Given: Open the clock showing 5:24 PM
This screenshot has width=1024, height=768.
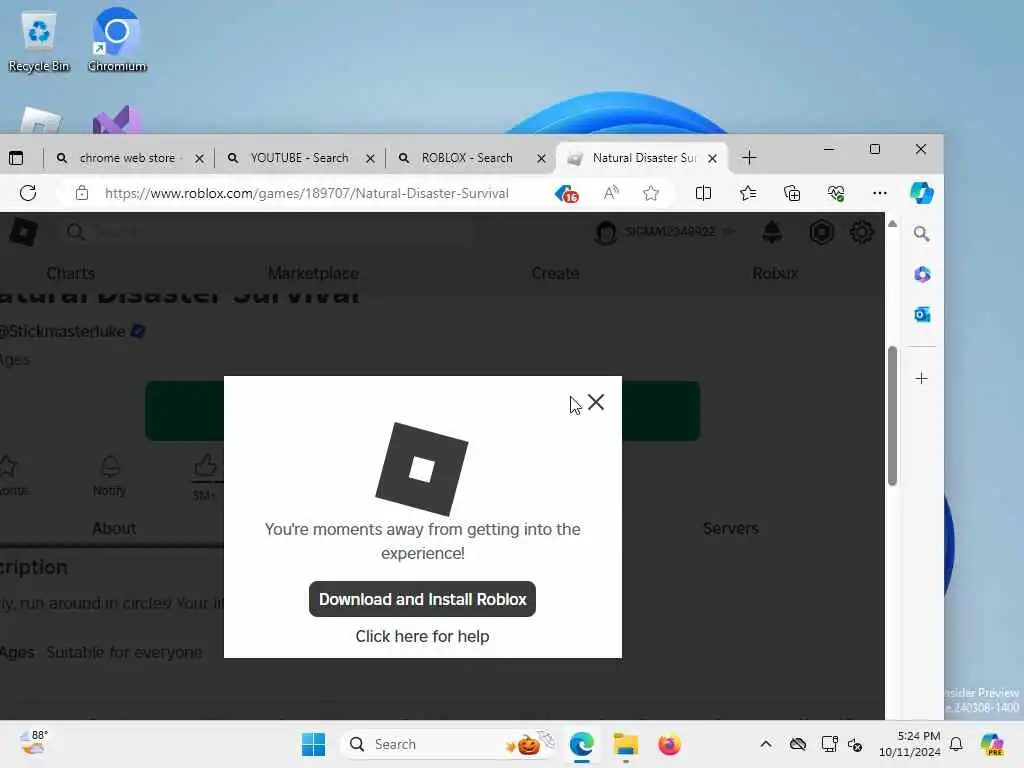Looking at the screenshot, I should click(x=910, y=744).
